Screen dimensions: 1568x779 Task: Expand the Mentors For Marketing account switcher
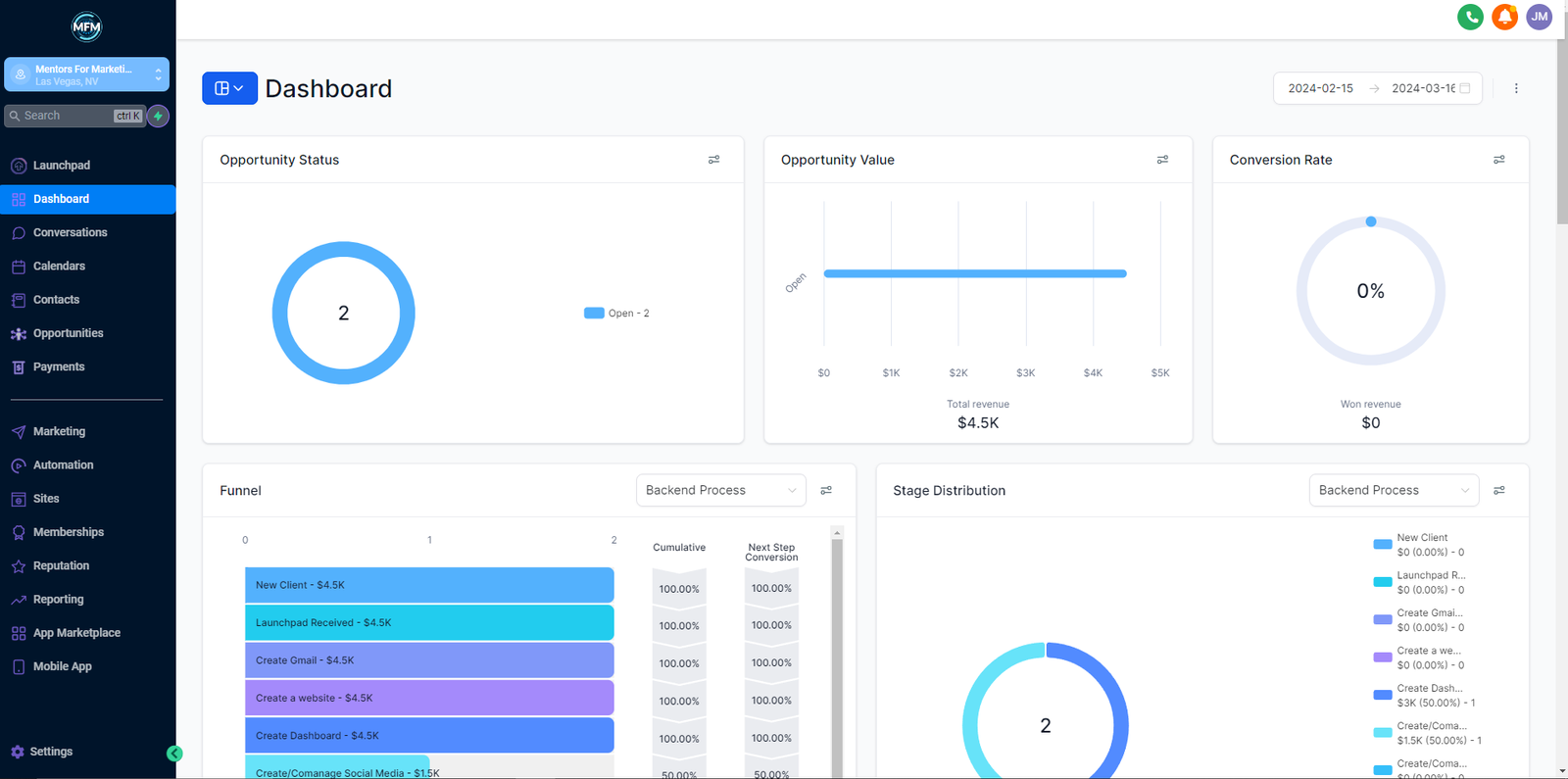(86, 74)
